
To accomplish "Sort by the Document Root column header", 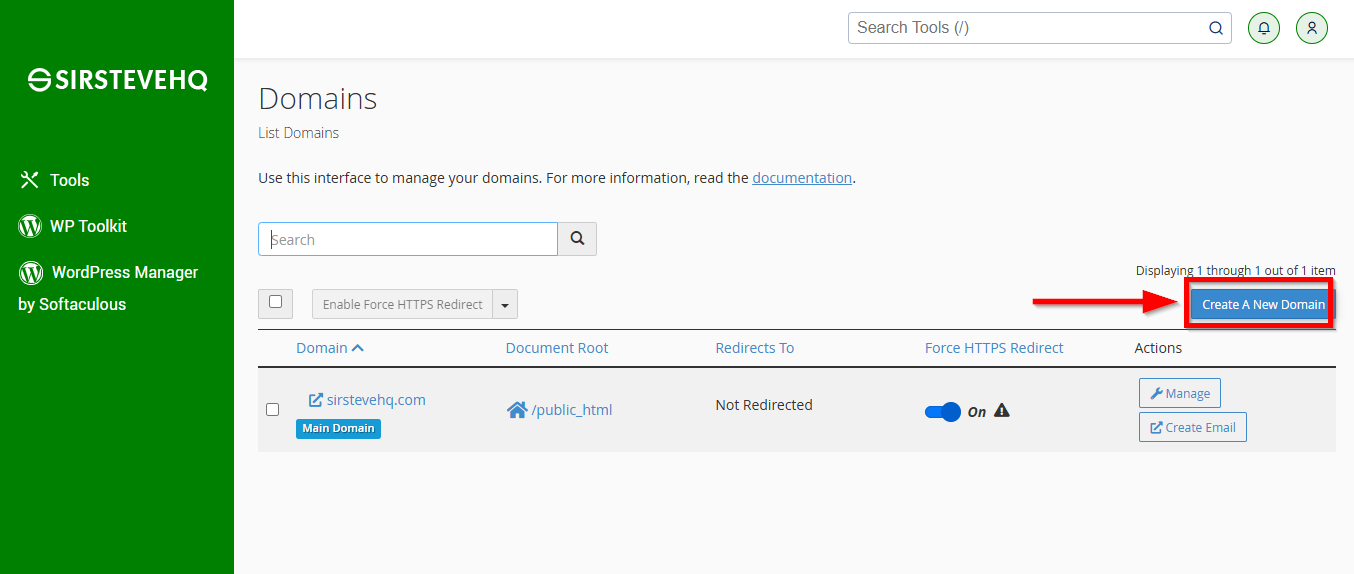I will 557,348.
